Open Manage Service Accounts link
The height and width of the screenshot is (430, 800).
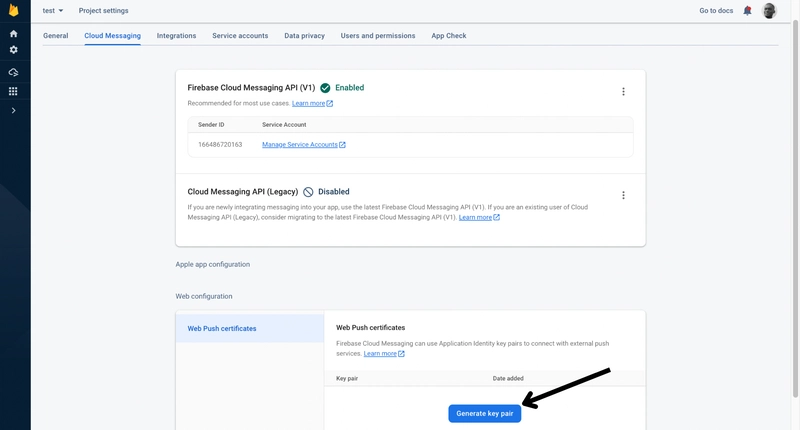point(299,145)
